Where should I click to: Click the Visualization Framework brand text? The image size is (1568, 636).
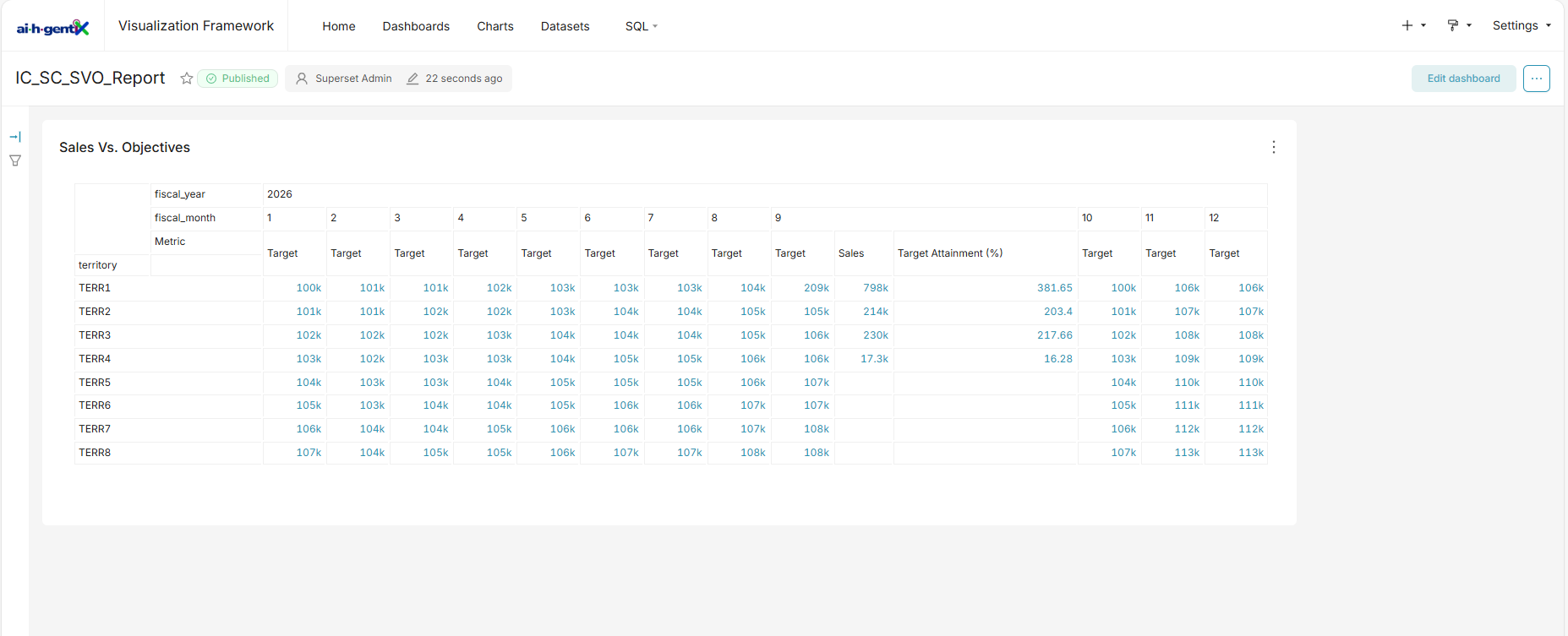(196, 26)
